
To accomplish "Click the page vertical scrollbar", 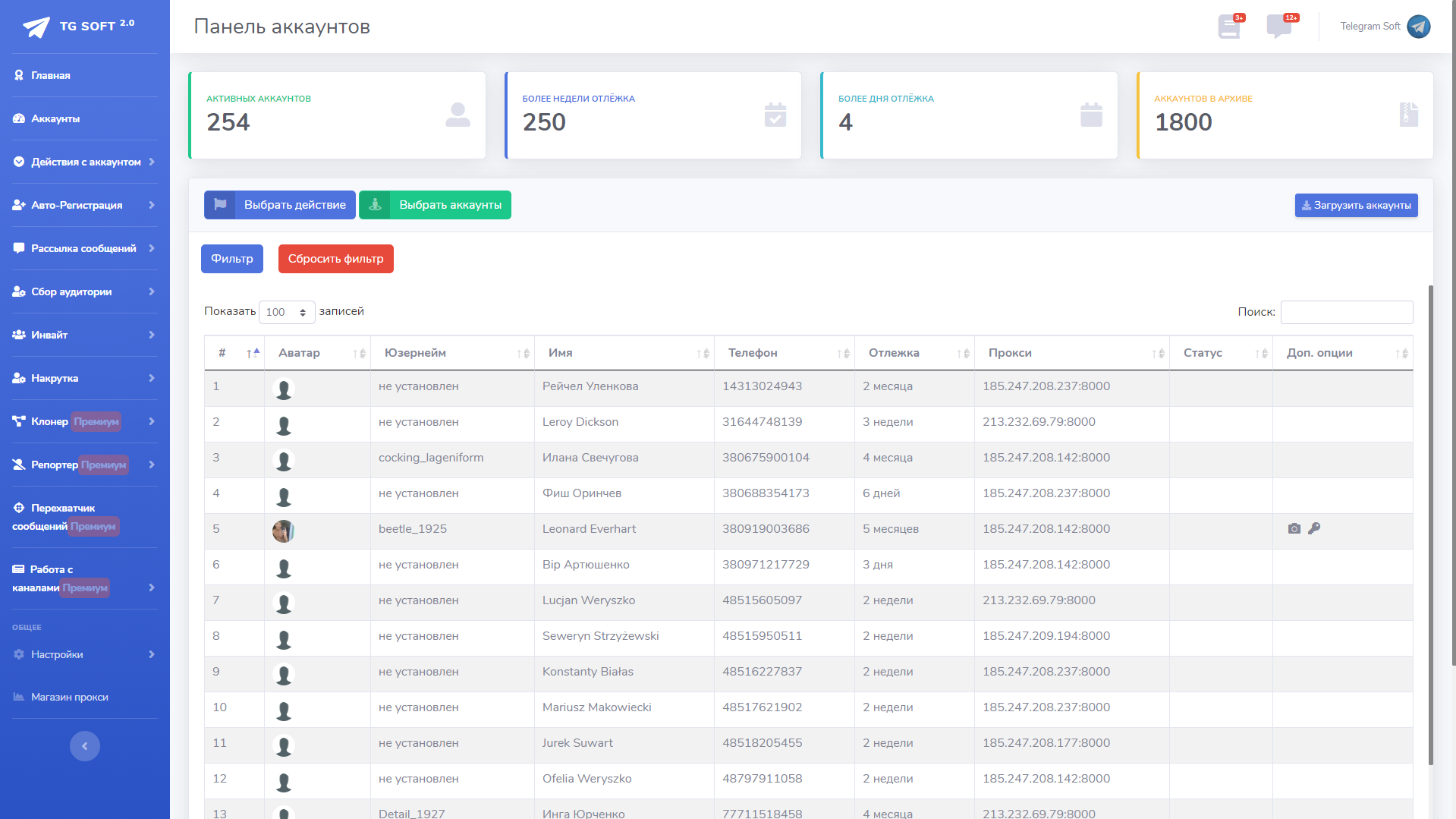I will click(1431, 524).
